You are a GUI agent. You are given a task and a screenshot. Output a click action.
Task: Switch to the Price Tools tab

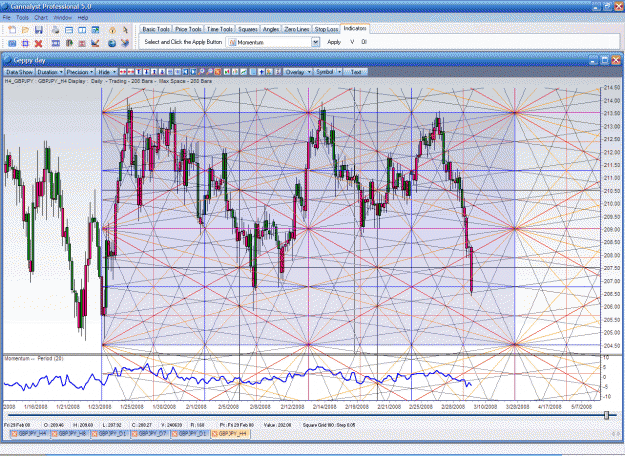point(188,29)
